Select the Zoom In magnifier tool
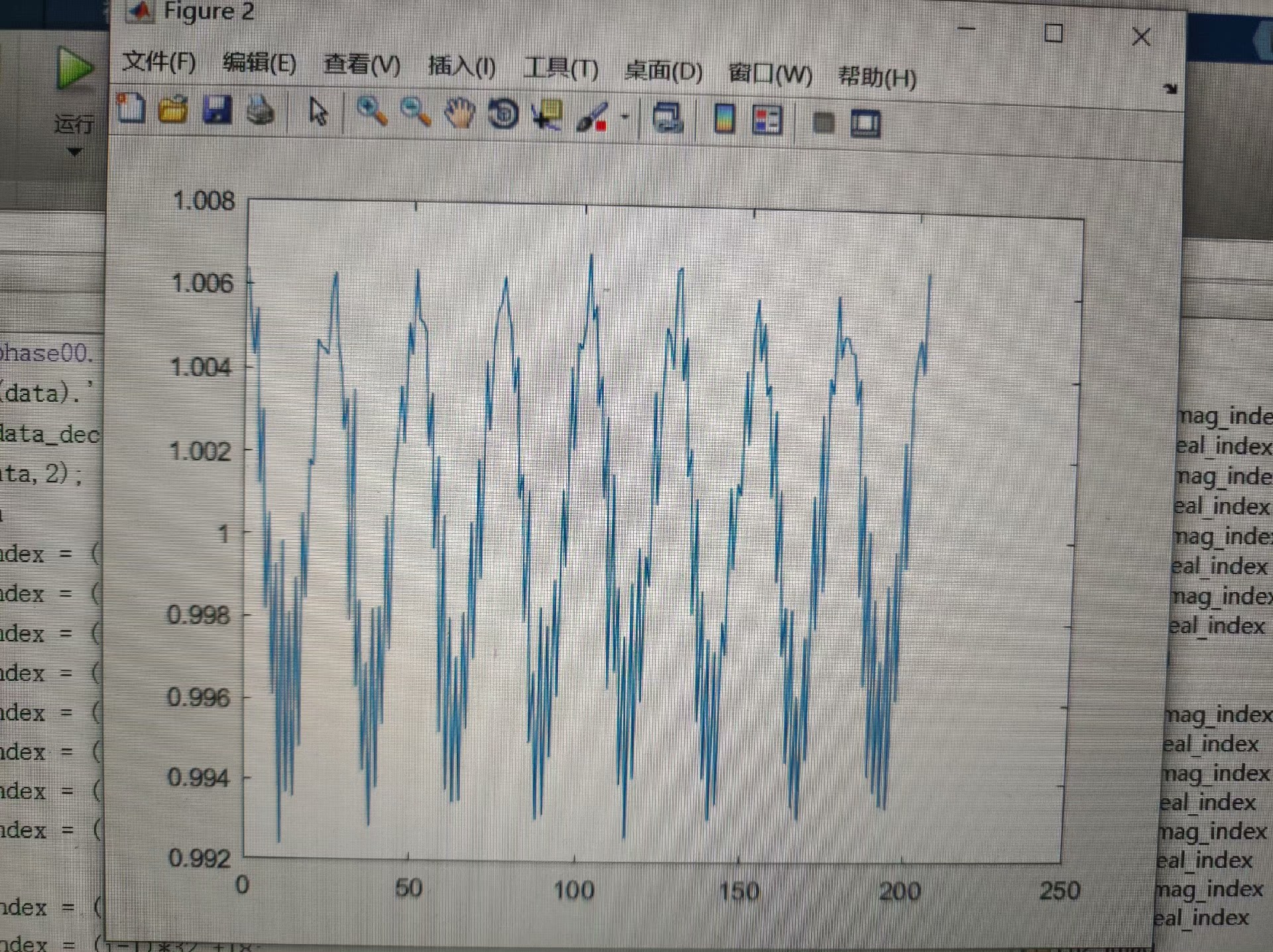The height and width of the screenshot is (952, 1273). point(372,112)
